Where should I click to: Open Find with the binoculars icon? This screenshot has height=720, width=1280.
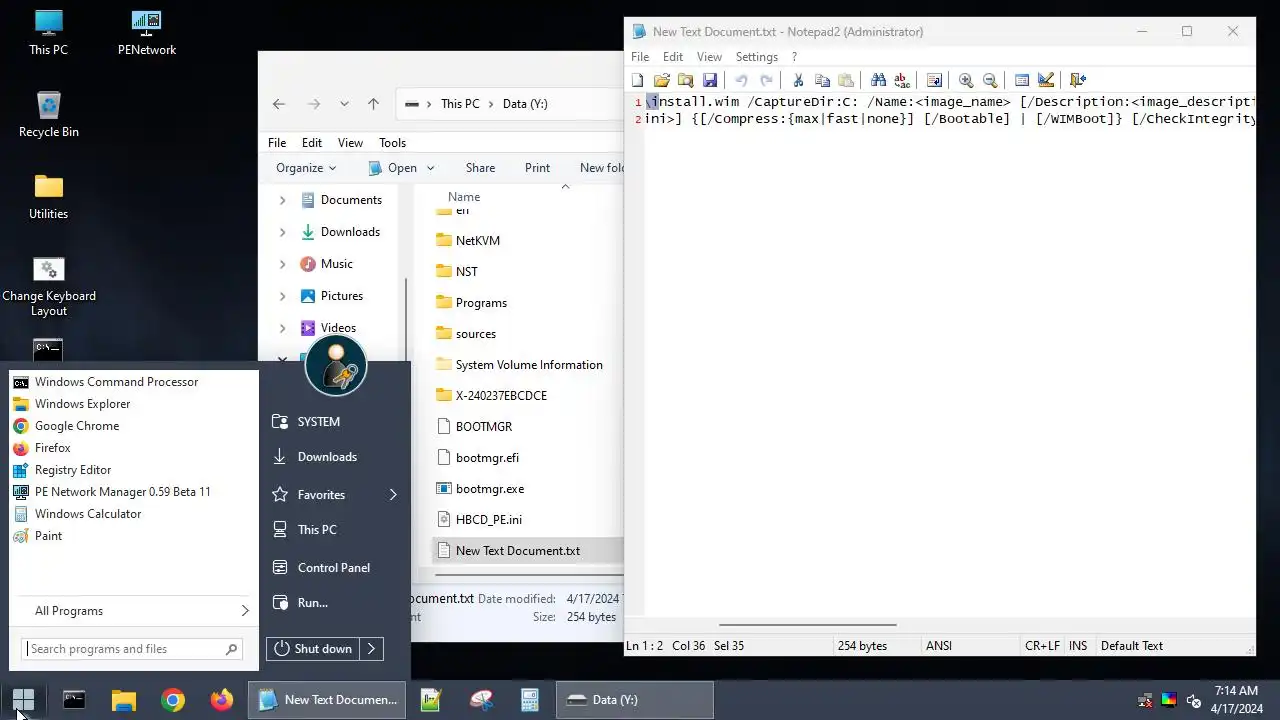point(878,80)
